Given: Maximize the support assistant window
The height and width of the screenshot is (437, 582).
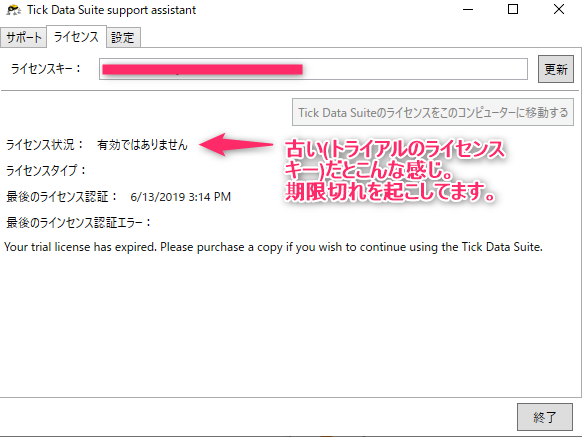Looking at the screenshot, I should [513, 10].
